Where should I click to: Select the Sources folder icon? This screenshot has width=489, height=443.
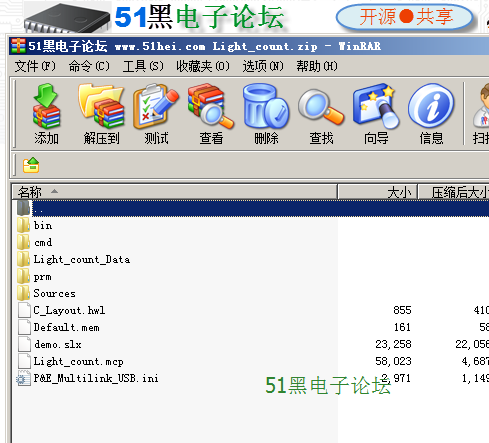tap(23, 293)
